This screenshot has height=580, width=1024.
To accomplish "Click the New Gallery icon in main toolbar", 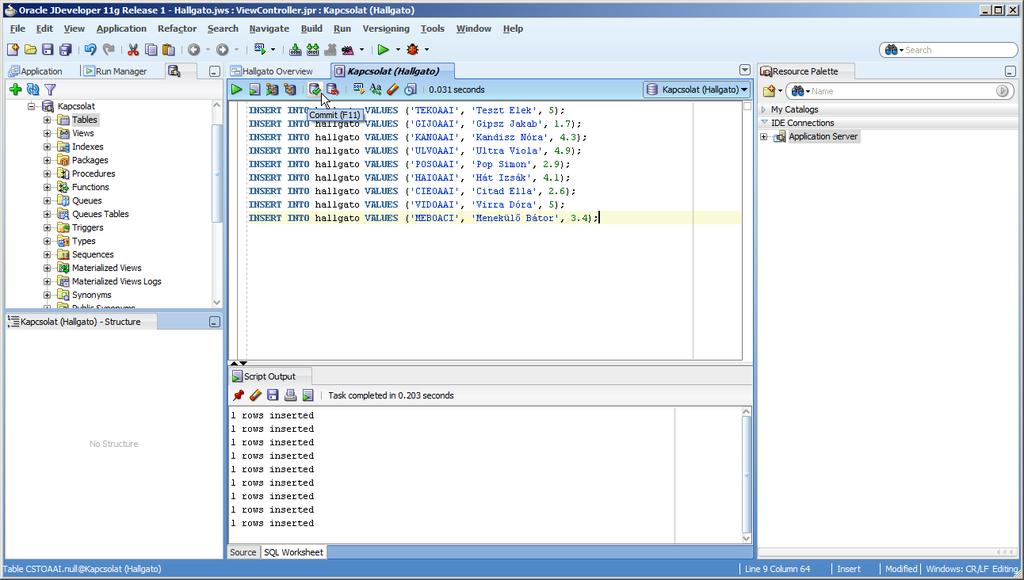I will click(12, 50).
